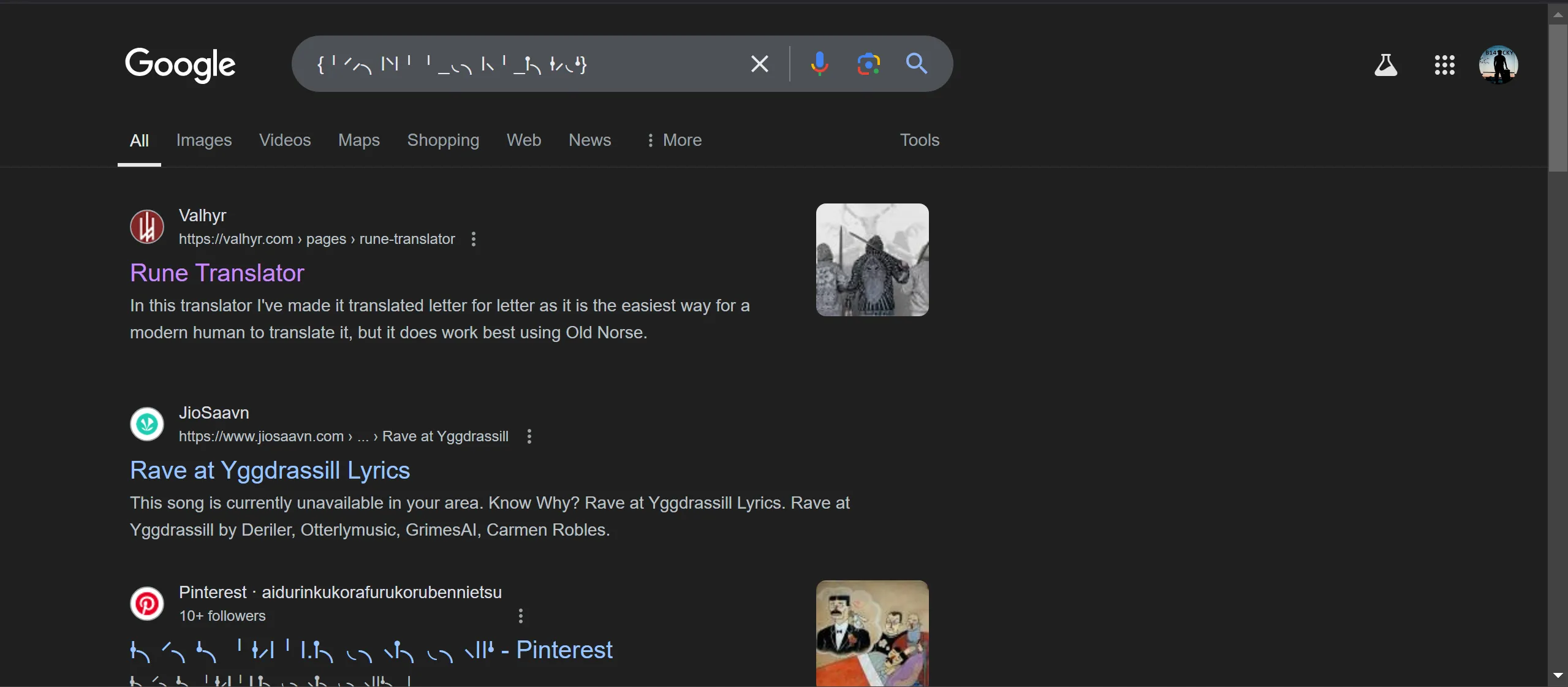The width and height of the screenshot is (1568, 687).
Task: Click the magnifying glass search button
Action: click(916, 64)
